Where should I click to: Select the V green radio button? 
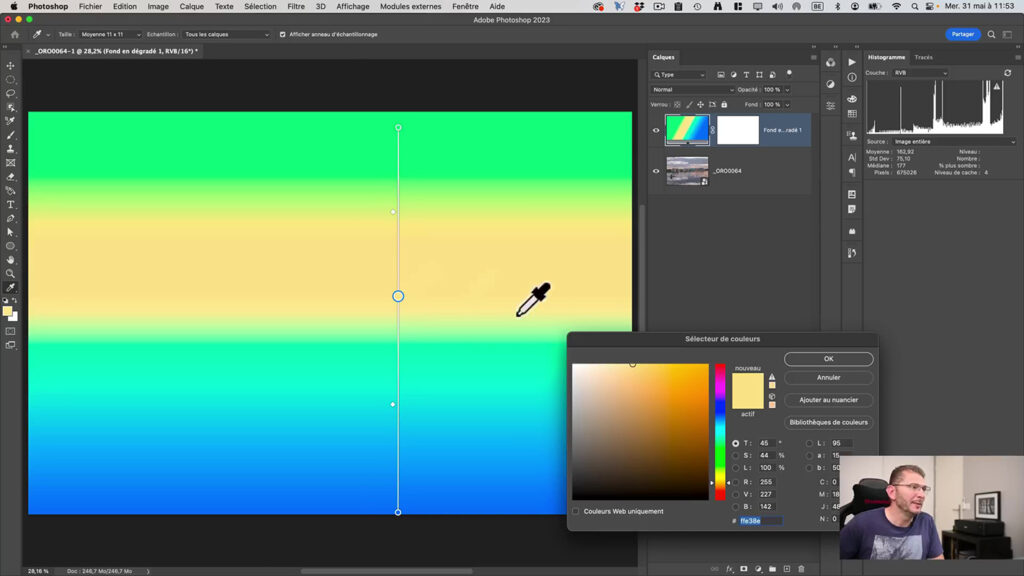[x=735, y=494]
